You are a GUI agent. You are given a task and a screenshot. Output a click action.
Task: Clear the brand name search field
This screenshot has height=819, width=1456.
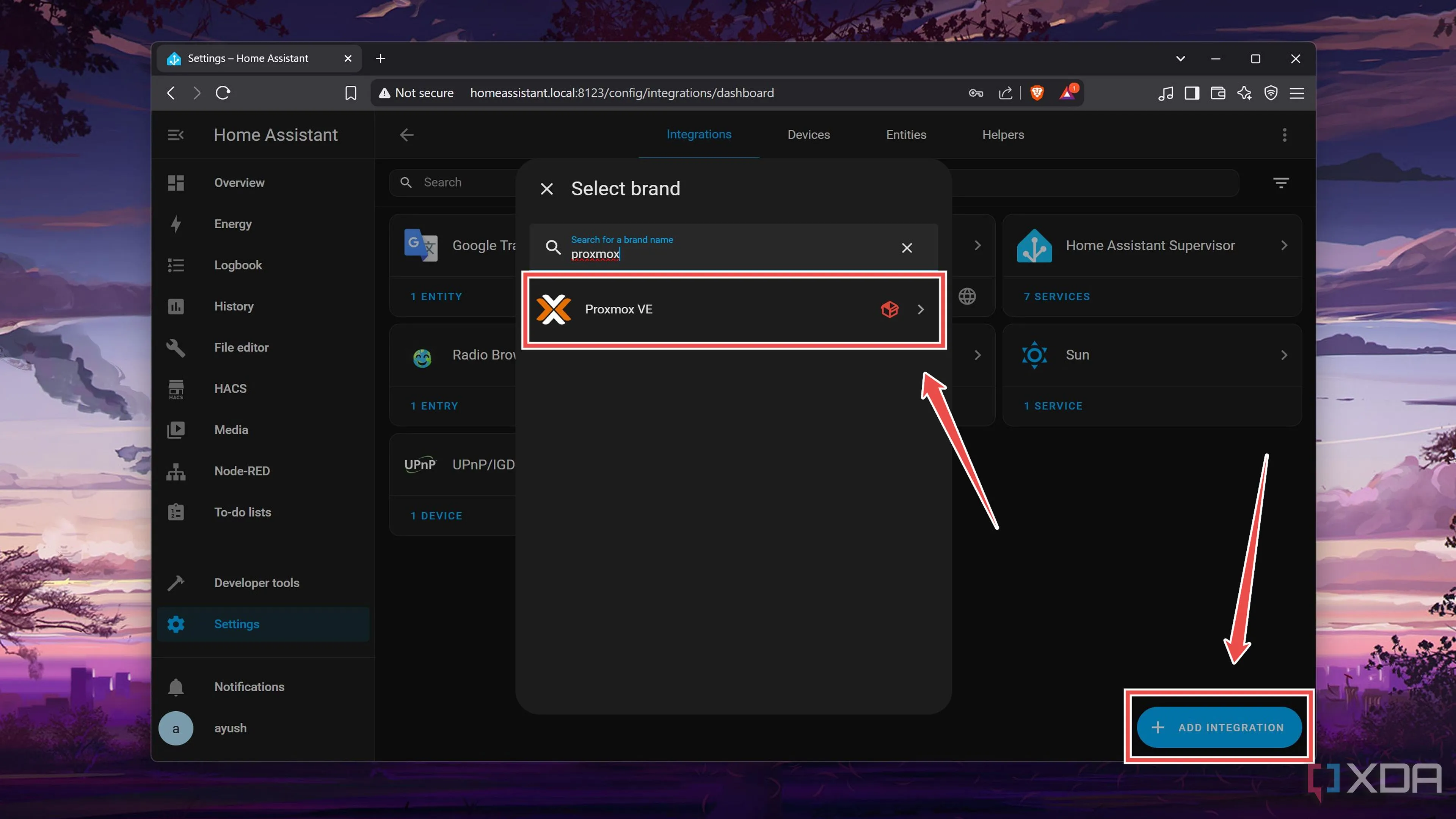pos(907,248)
